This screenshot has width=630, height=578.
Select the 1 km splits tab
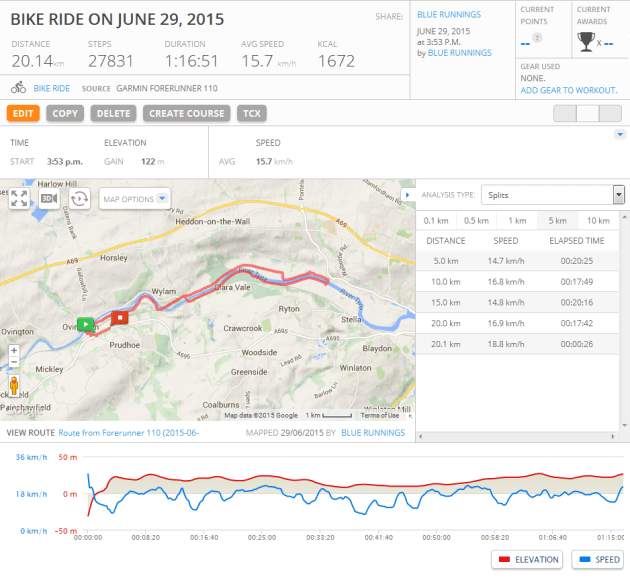pos(517,220)
